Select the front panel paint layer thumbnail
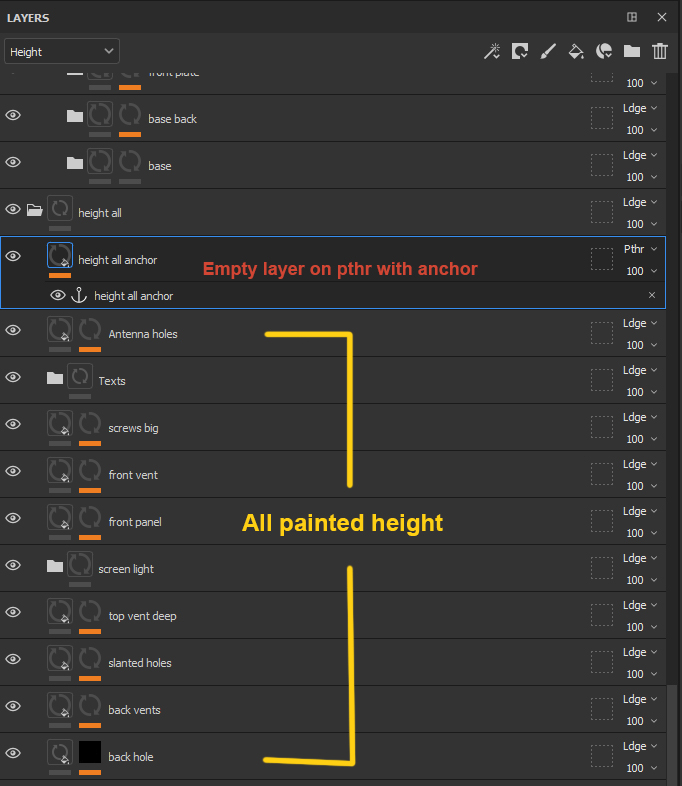The height and width of the screenshot is (786, 682). point(60,517)
